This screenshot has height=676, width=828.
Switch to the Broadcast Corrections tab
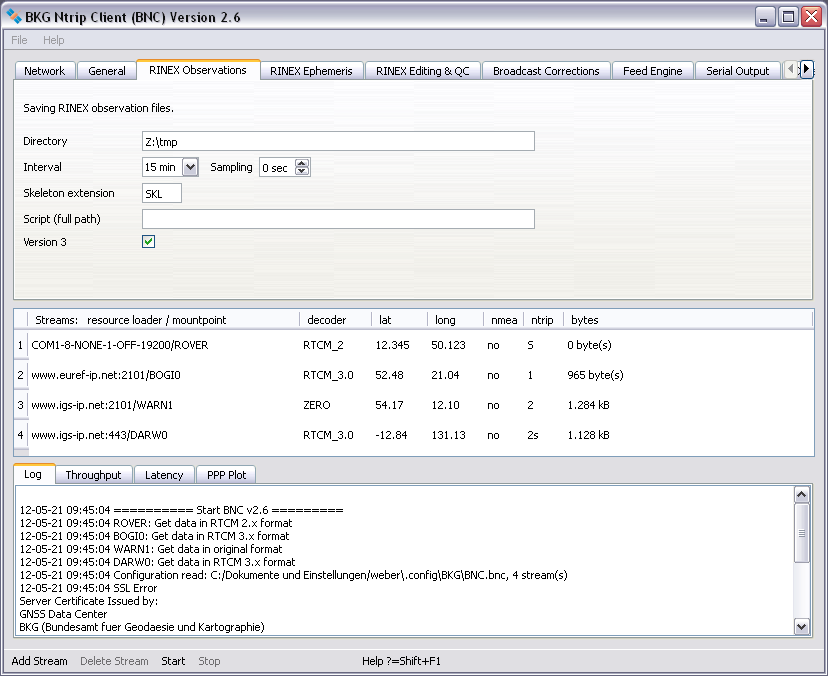tap(545, 71)
